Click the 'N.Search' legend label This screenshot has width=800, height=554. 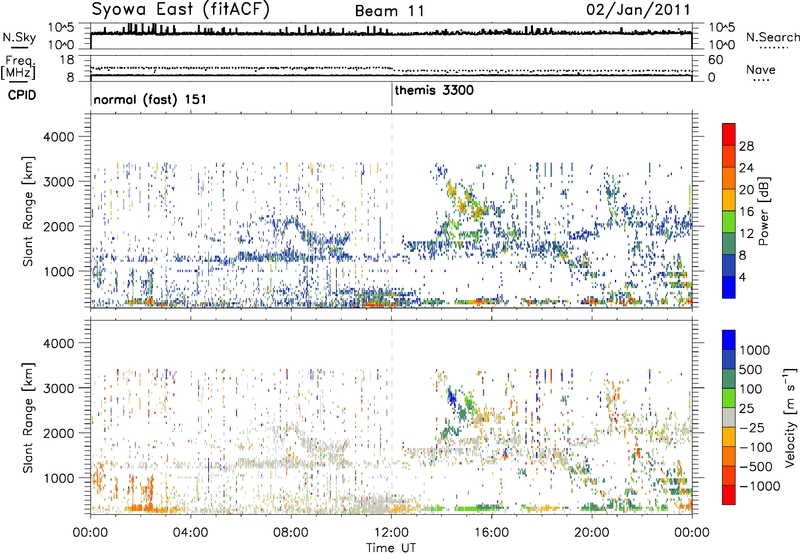click(773, 37)
